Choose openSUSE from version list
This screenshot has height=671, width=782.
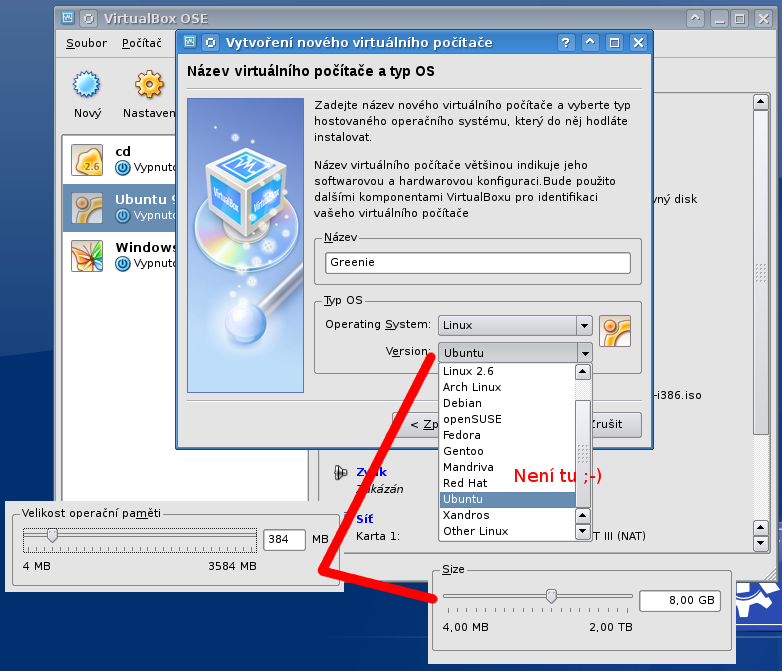[507, 419]
